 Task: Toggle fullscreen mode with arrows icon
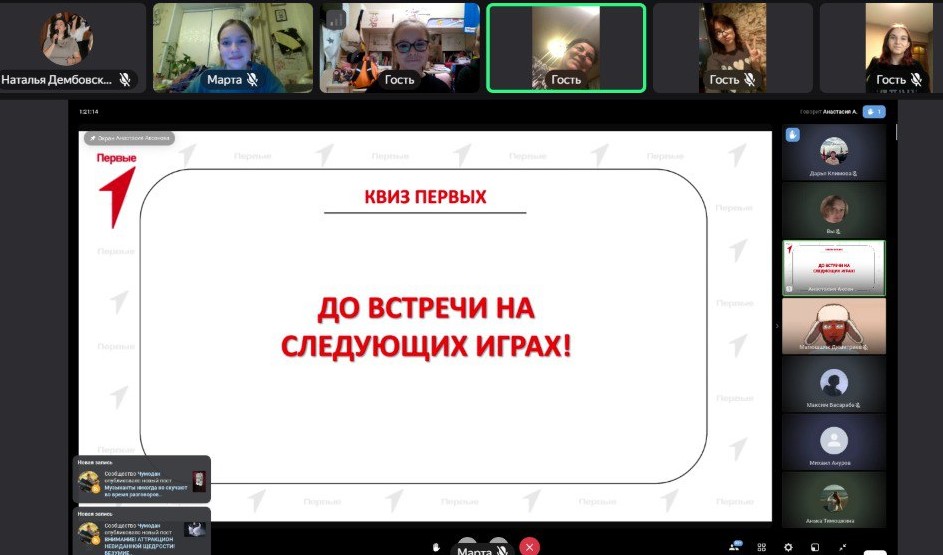(842, 547)
